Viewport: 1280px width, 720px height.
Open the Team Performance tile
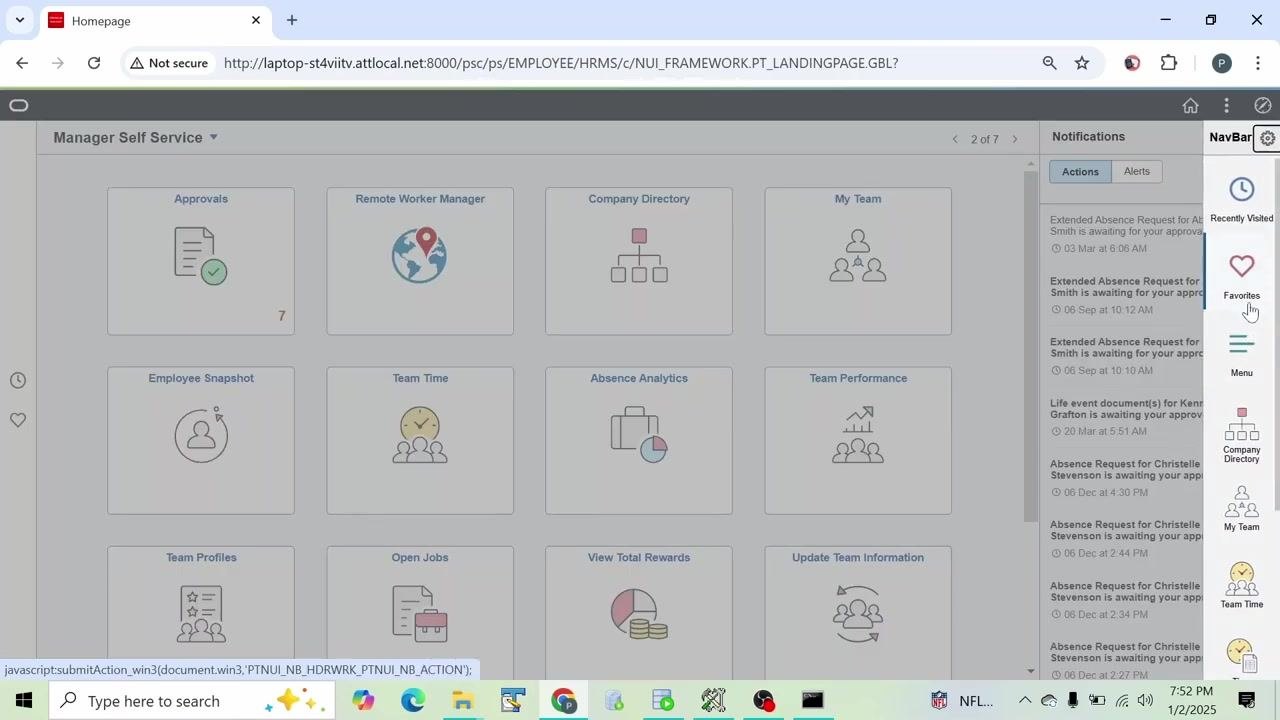[x=858, y=441]
